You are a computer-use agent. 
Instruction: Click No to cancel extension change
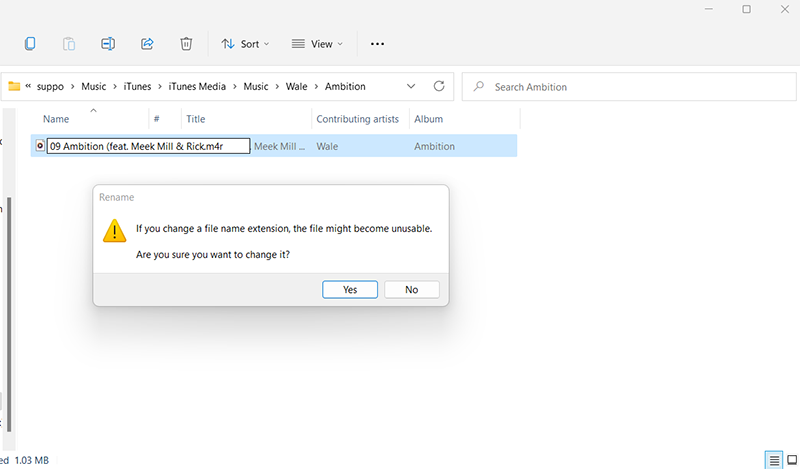411,289
